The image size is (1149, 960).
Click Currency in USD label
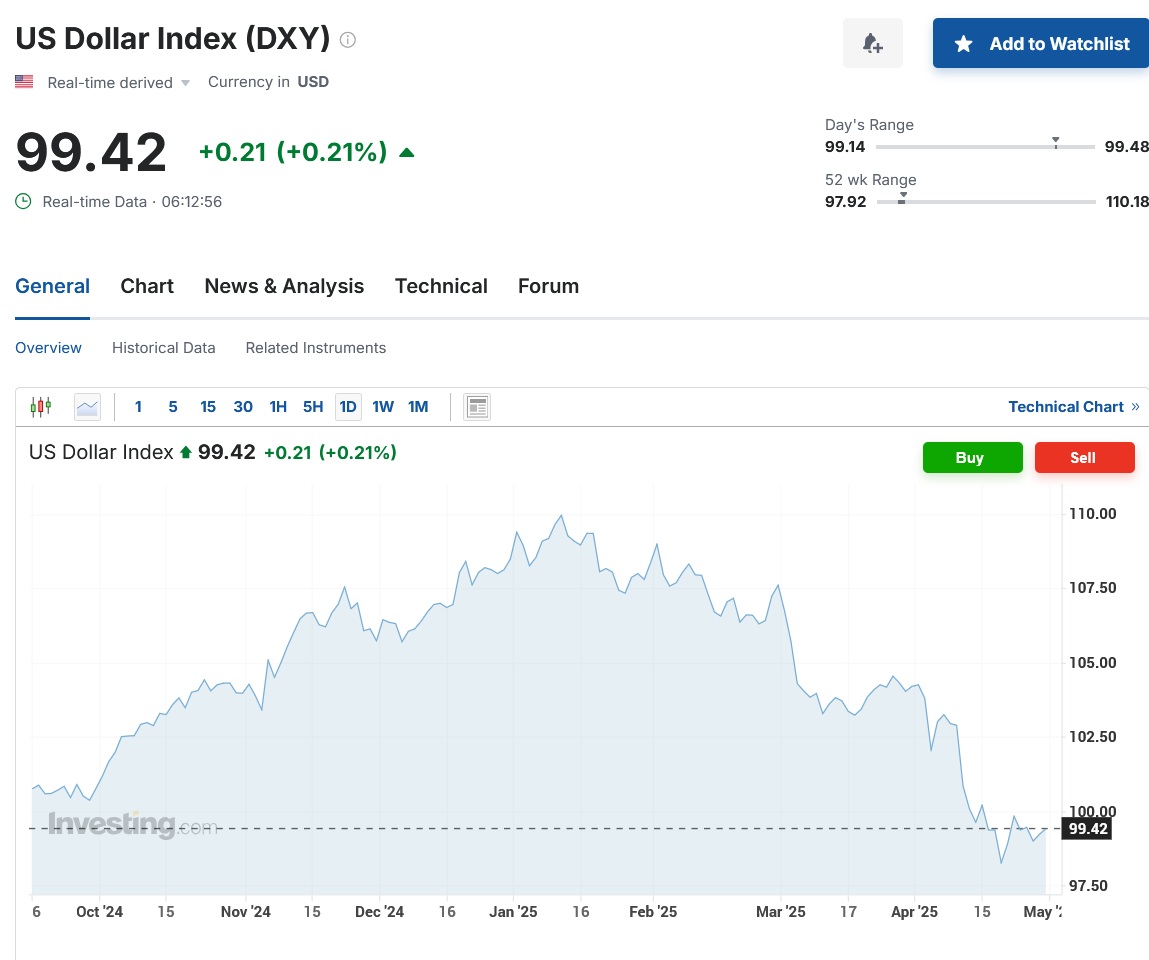pyautogui.click(x=268, y=82)
